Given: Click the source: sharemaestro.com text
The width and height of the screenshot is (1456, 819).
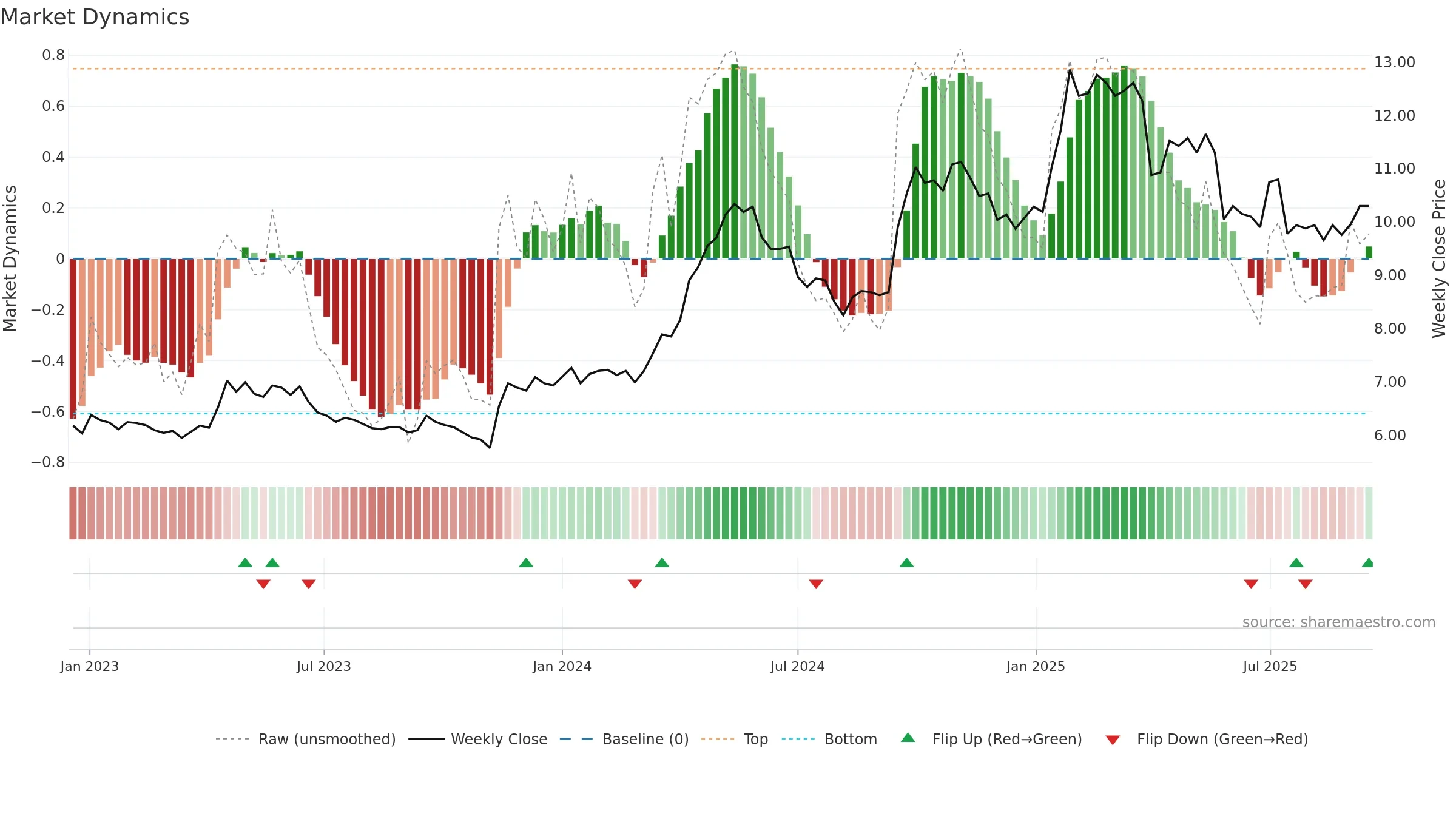Looking at the screenshot, I should 1339,622.
